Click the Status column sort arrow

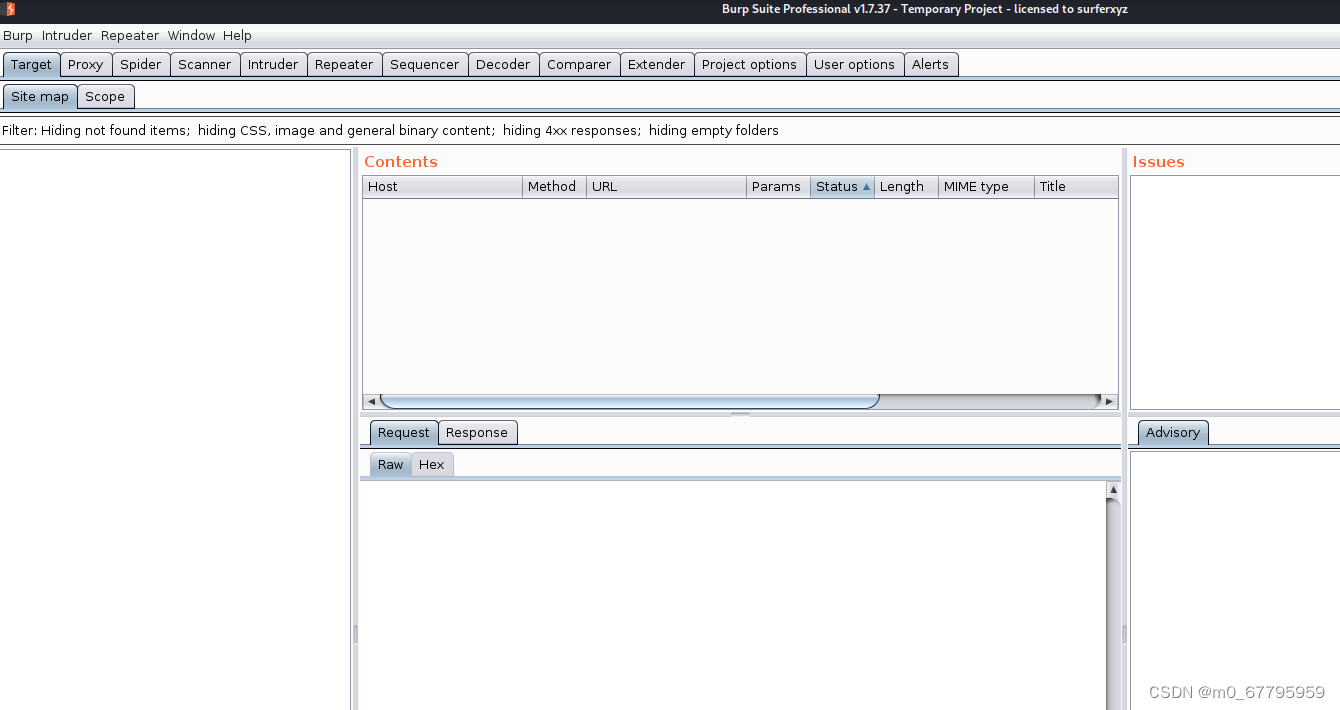click(x=866, y=187)
